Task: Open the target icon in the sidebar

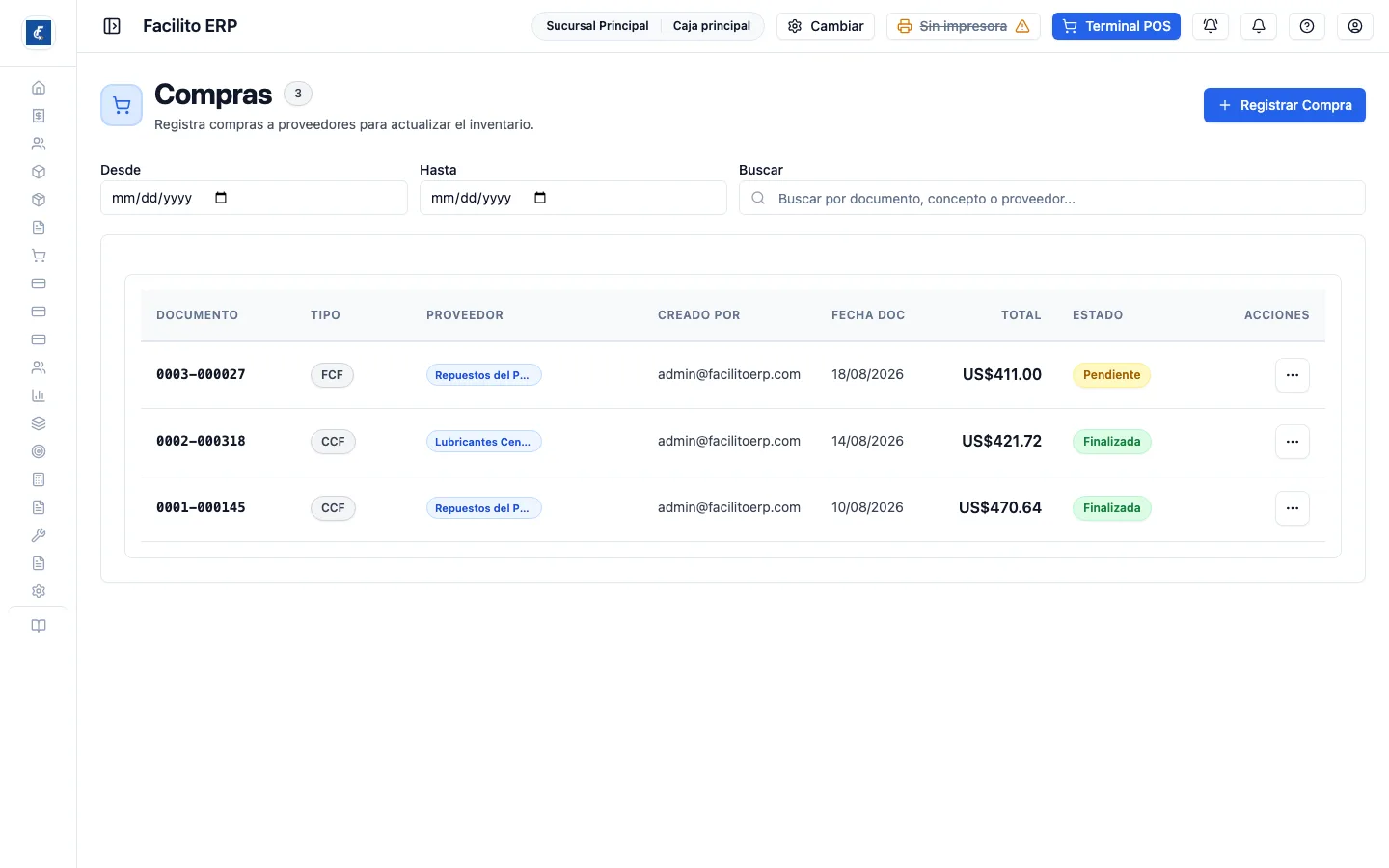Action: coord(39,451)
